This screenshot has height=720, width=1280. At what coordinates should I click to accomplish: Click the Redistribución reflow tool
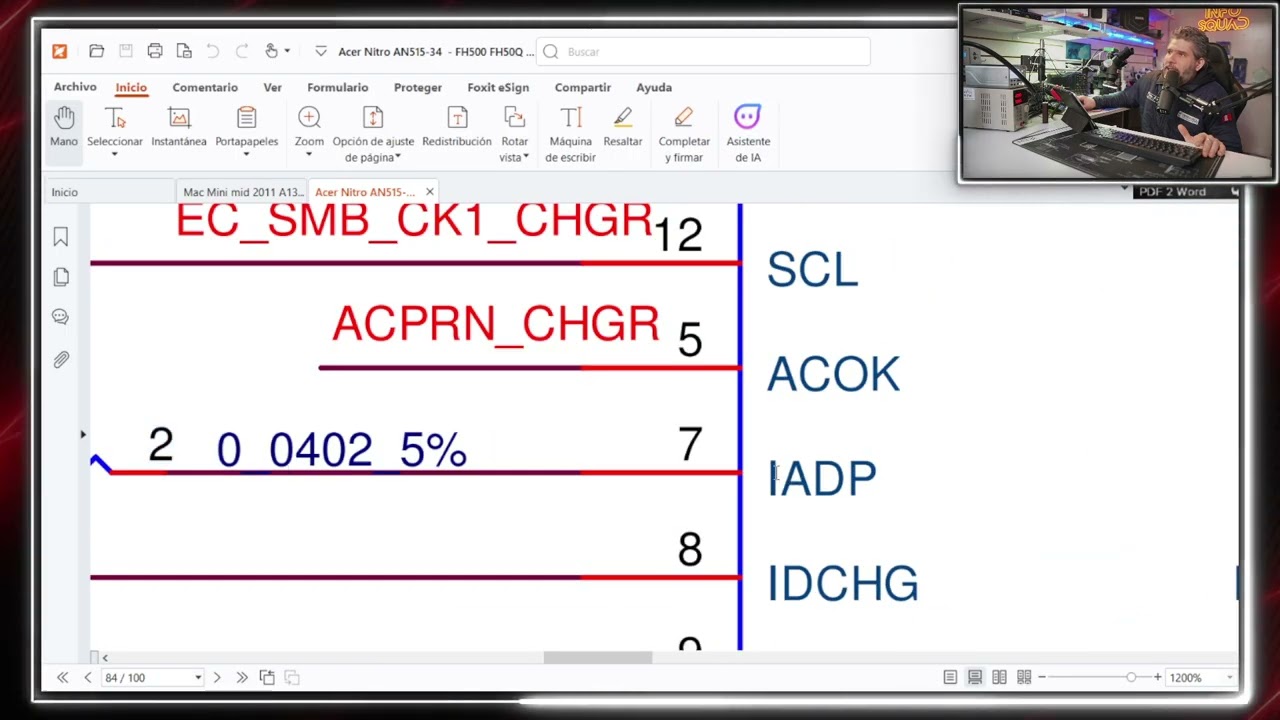click(x=457, y=126)
